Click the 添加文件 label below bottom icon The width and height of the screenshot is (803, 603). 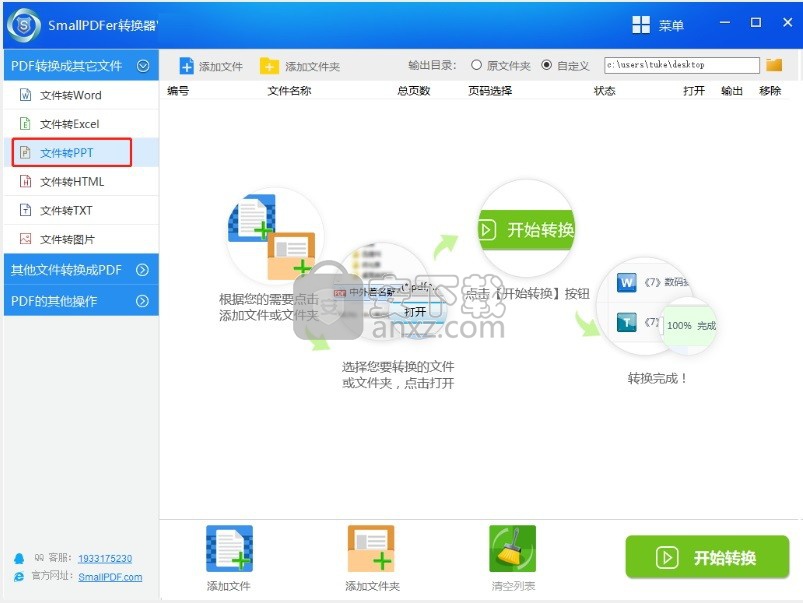pos(228,586)
